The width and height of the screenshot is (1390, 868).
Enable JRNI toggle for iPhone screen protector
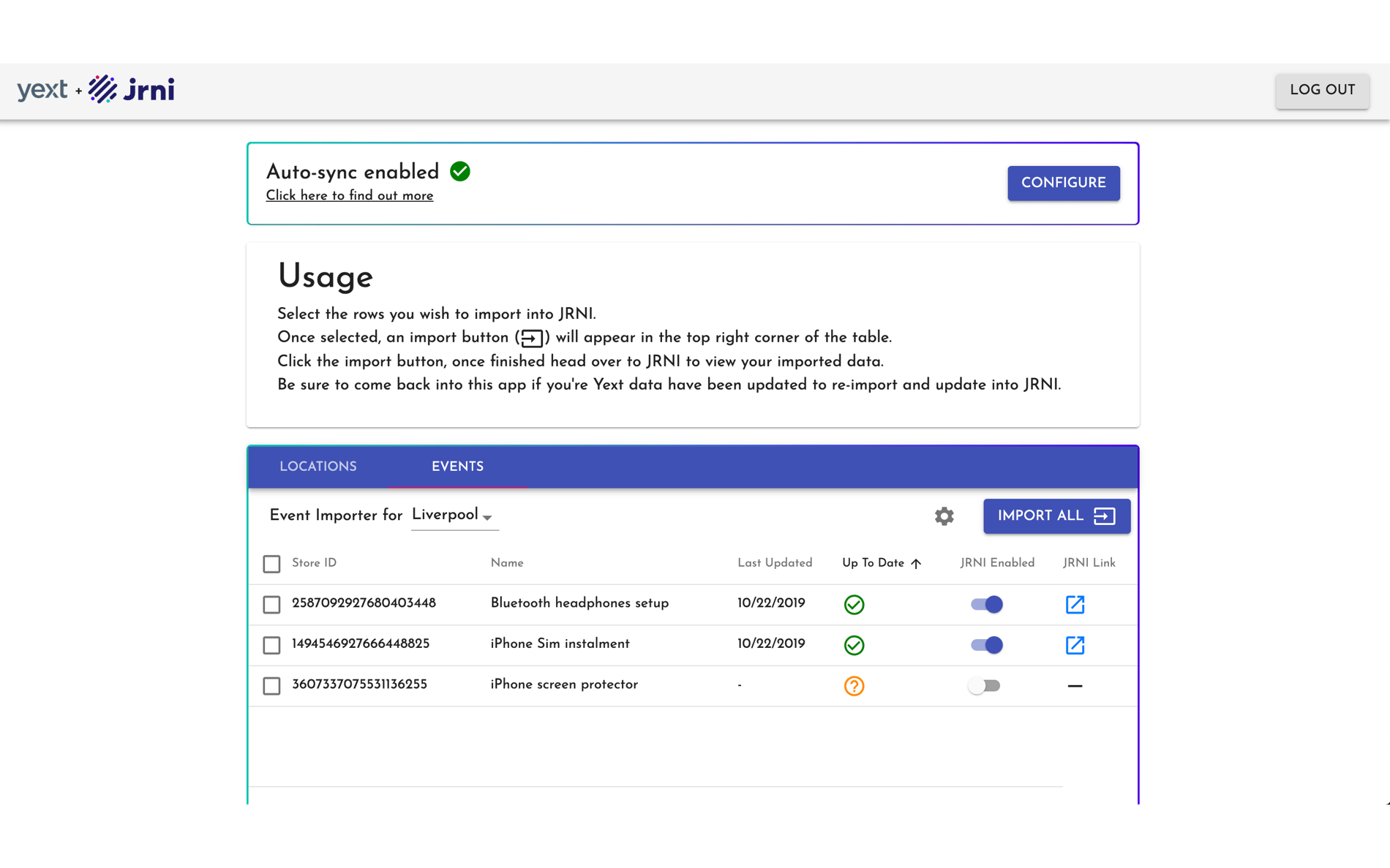[984, 686]
